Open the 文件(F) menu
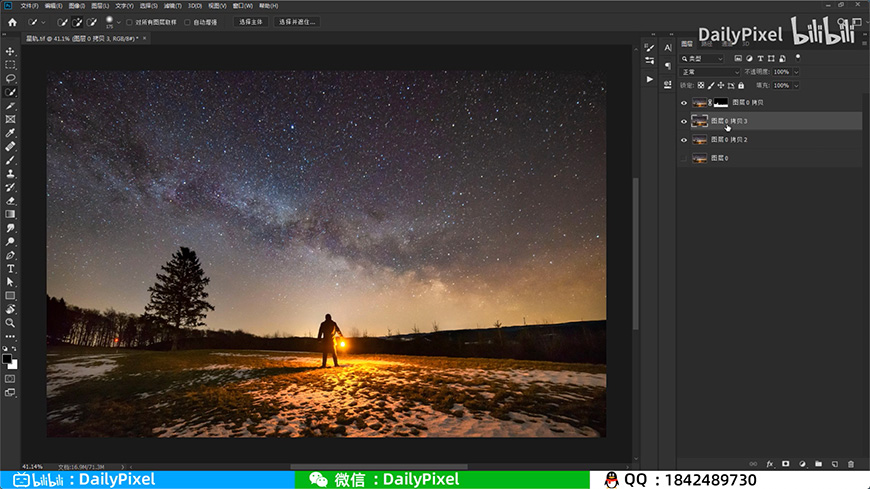Image resolution: width=870 pixels, height=489 pixels. click(29, 6)
